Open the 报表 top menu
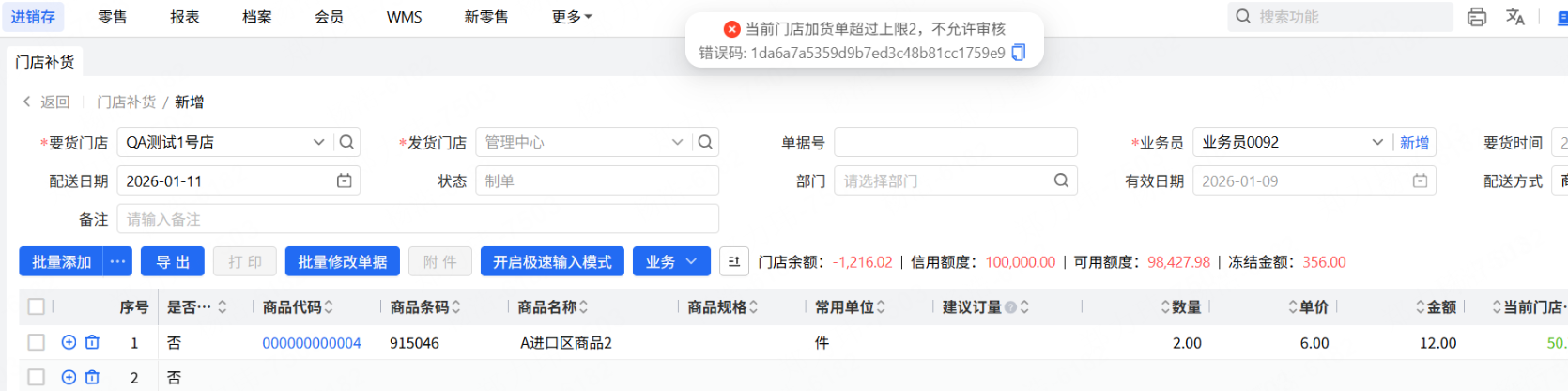This screenshot has width=1568, height=391. point(185,17)
